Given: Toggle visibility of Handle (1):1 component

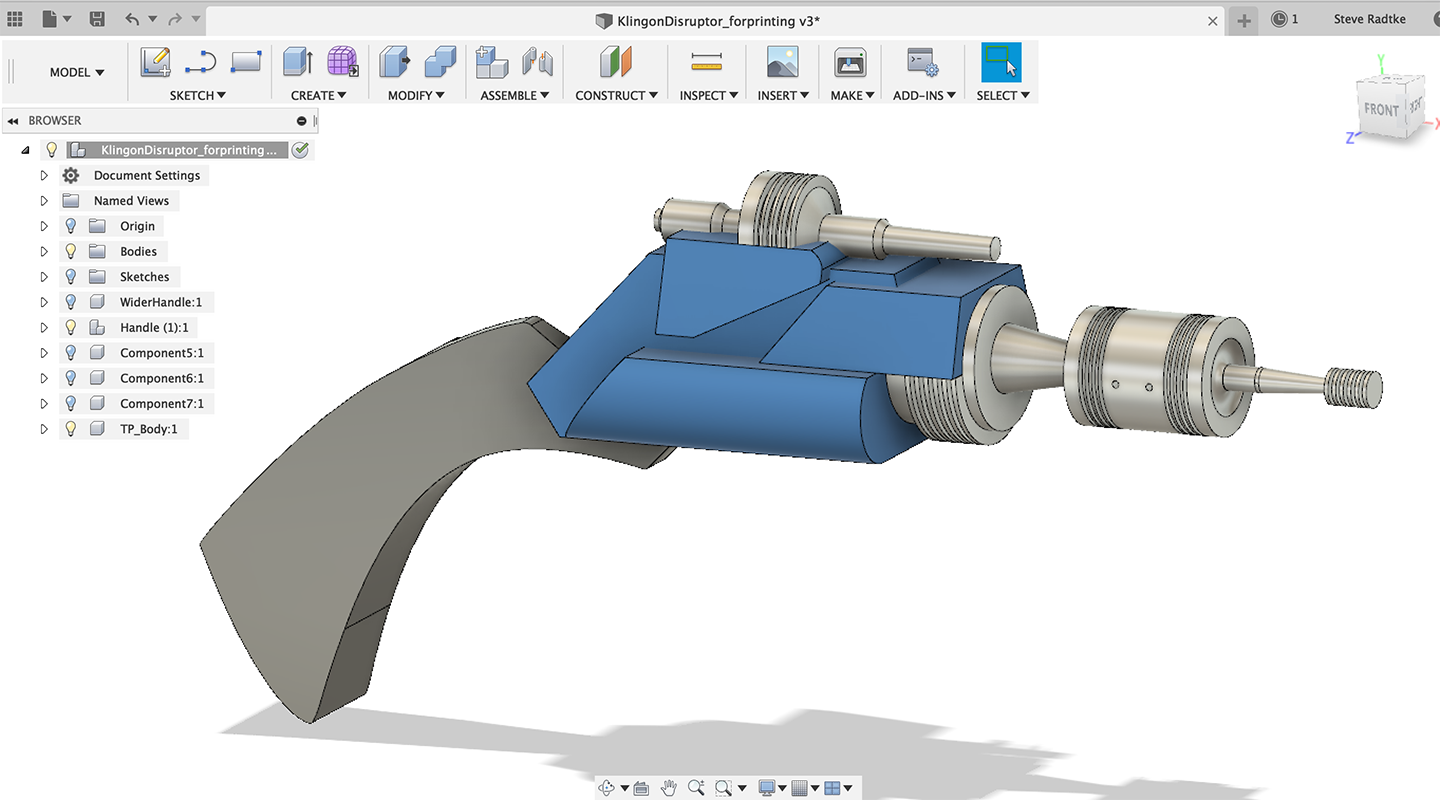Looking at the screenshot, I should click(71, 327).
